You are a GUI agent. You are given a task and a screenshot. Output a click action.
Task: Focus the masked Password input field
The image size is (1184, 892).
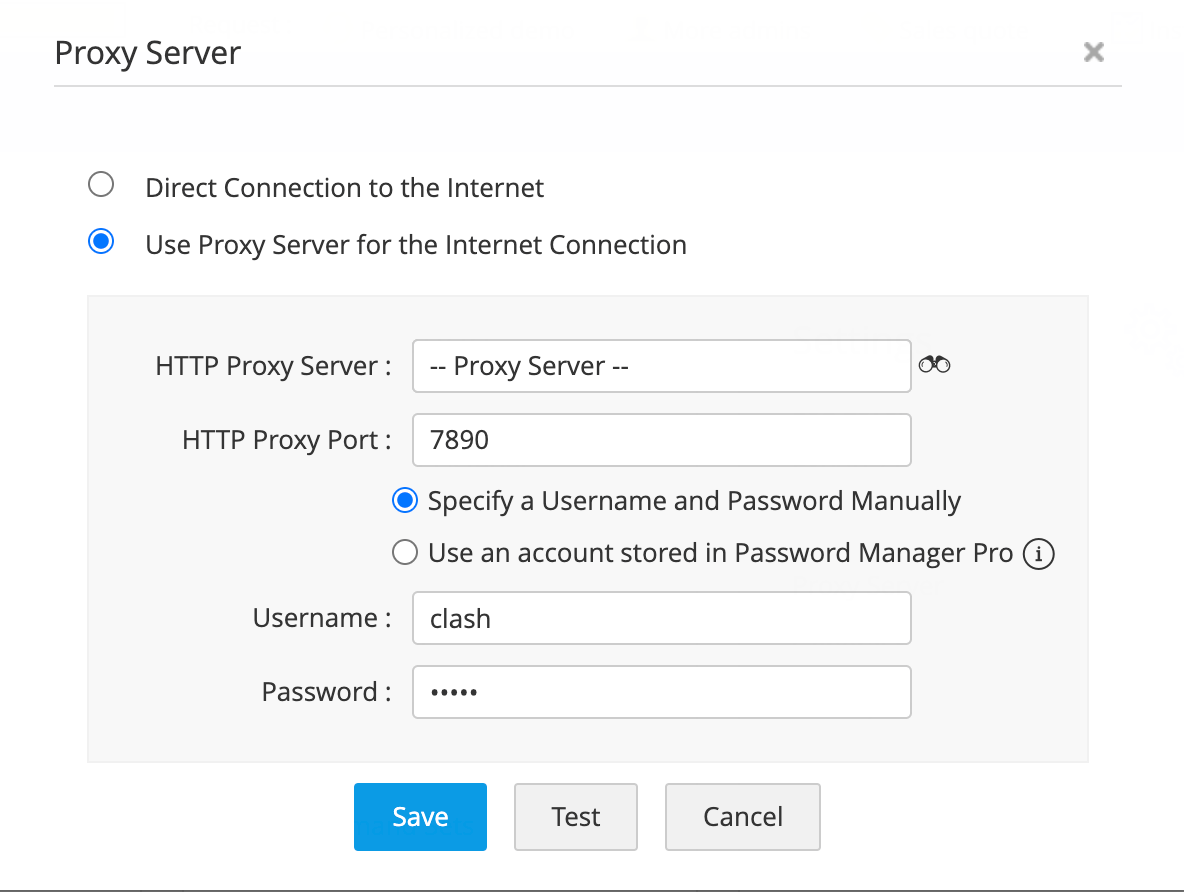(x=661, y=692)
